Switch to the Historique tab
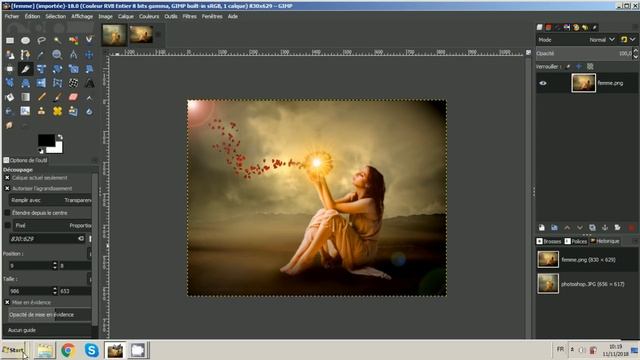640x360 pixels. 605,241
